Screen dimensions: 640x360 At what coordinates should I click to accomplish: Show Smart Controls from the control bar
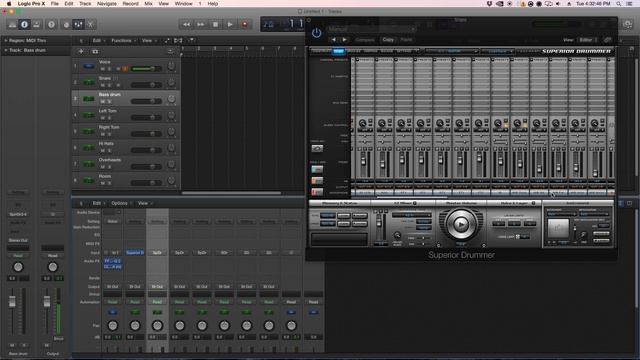[67, 24]
